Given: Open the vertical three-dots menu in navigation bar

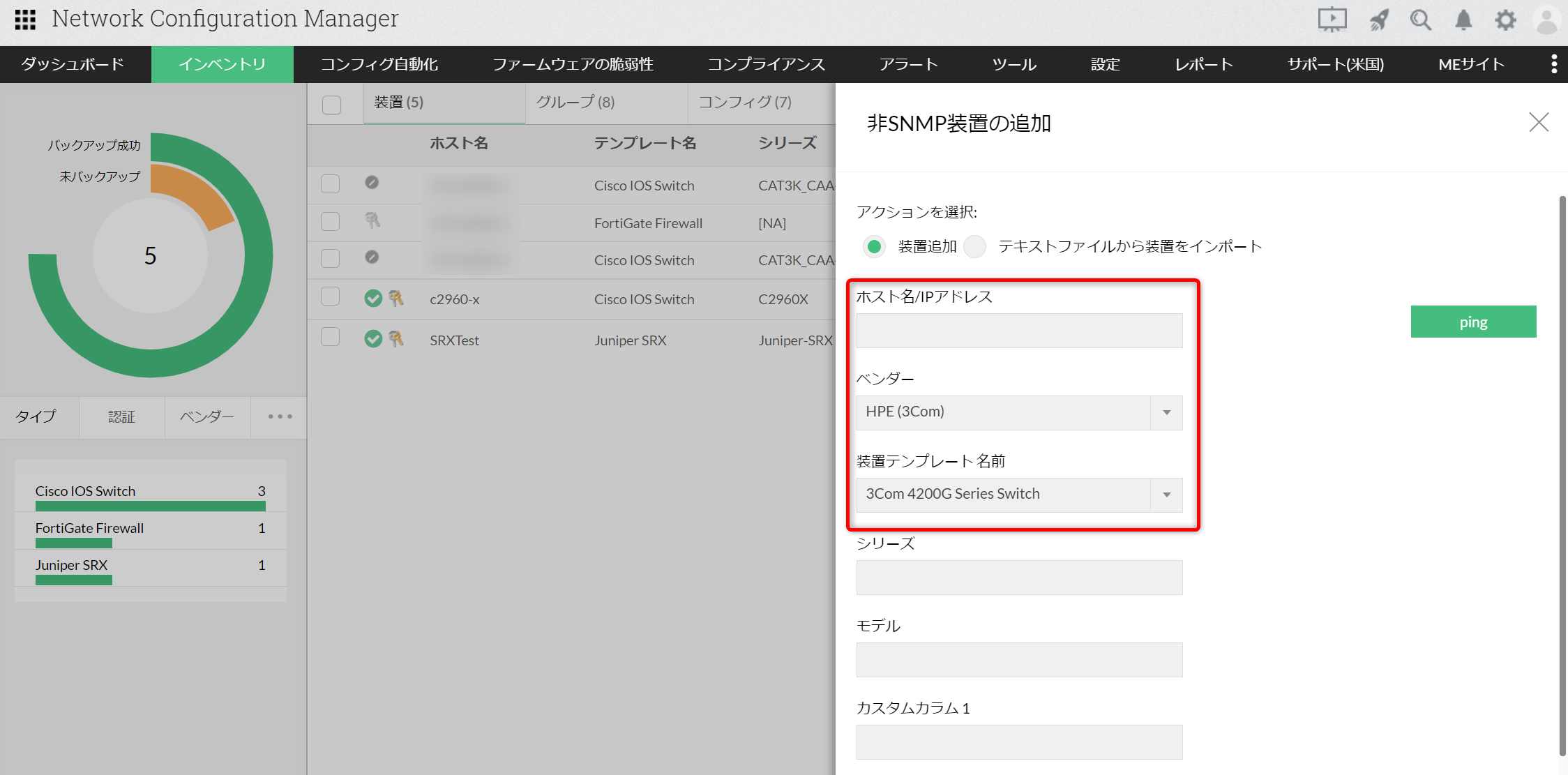Looking at the screenshot, I should pos(1553,64).
